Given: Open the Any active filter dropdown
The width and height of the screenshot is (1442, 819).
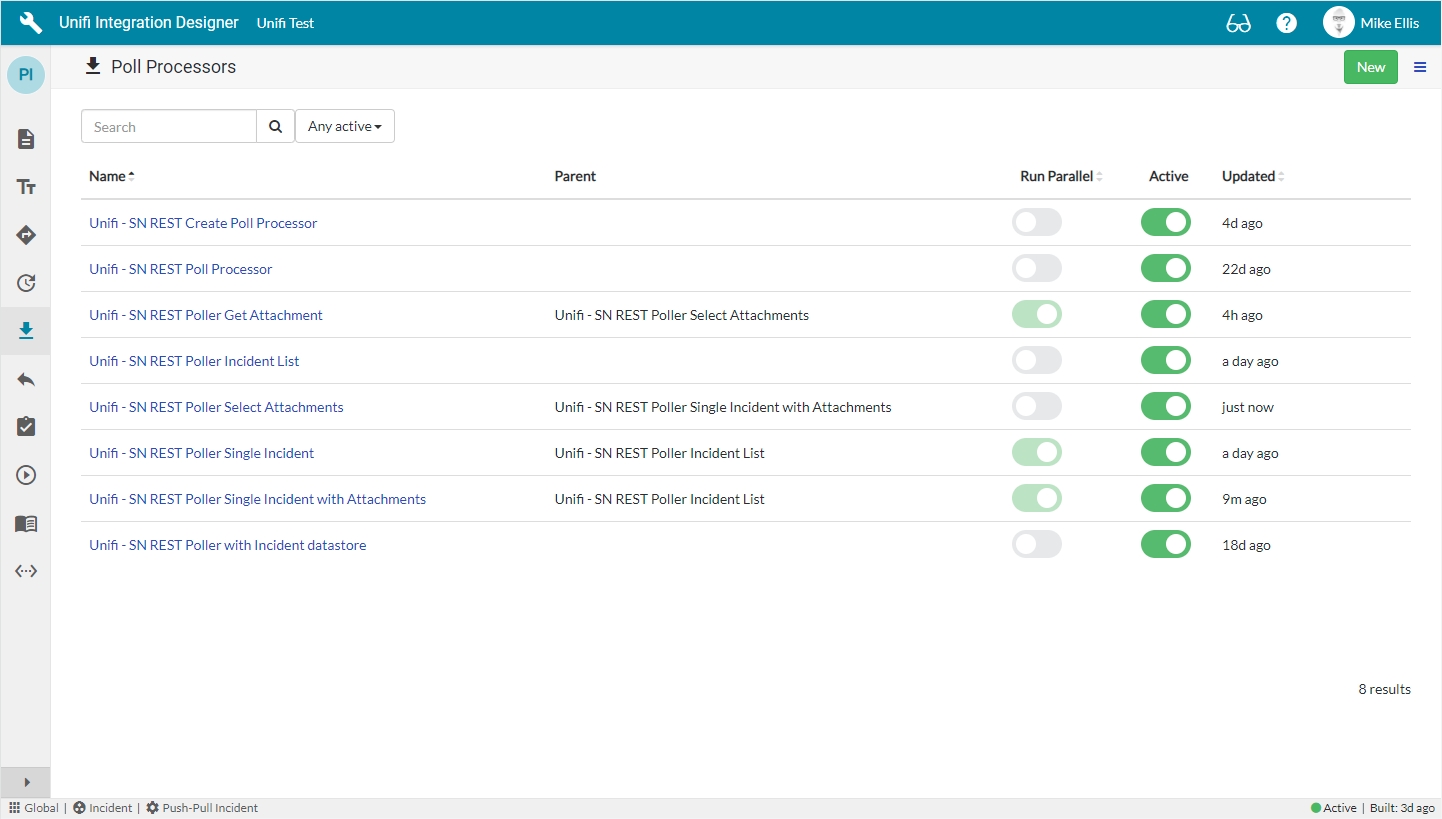Looking at the screenshot, I should pos(344,127).
